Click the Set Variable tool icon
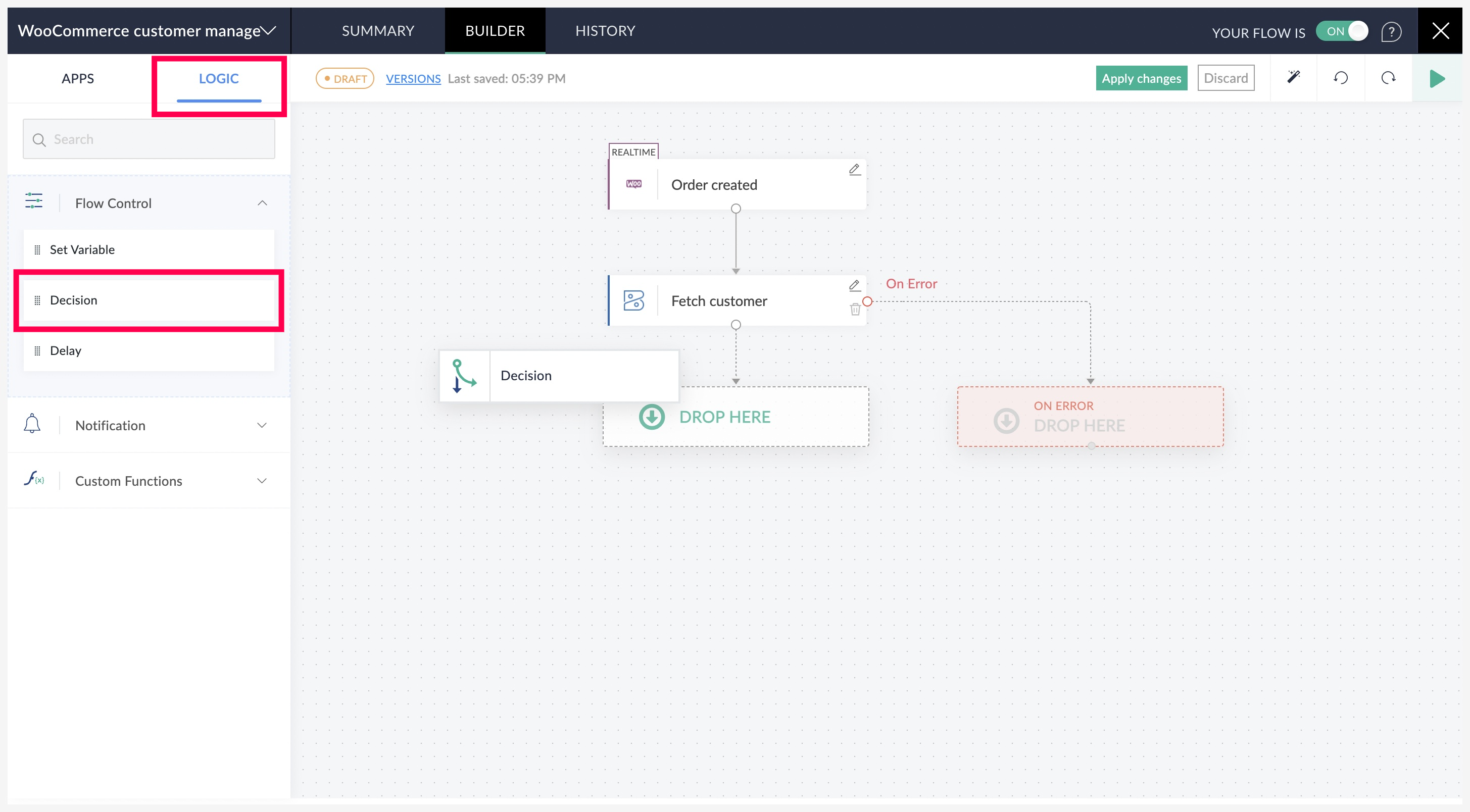 tap(35, 248)
